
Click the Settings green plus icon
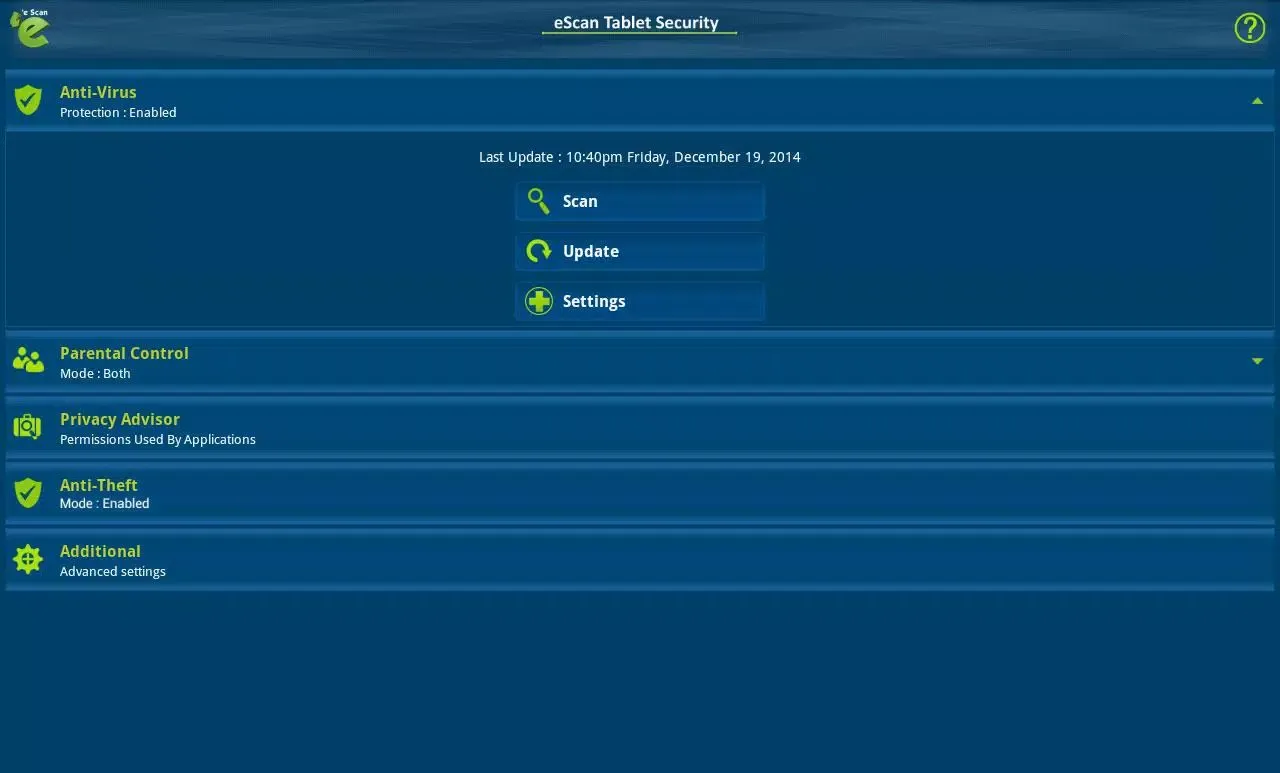coord(539,301)
